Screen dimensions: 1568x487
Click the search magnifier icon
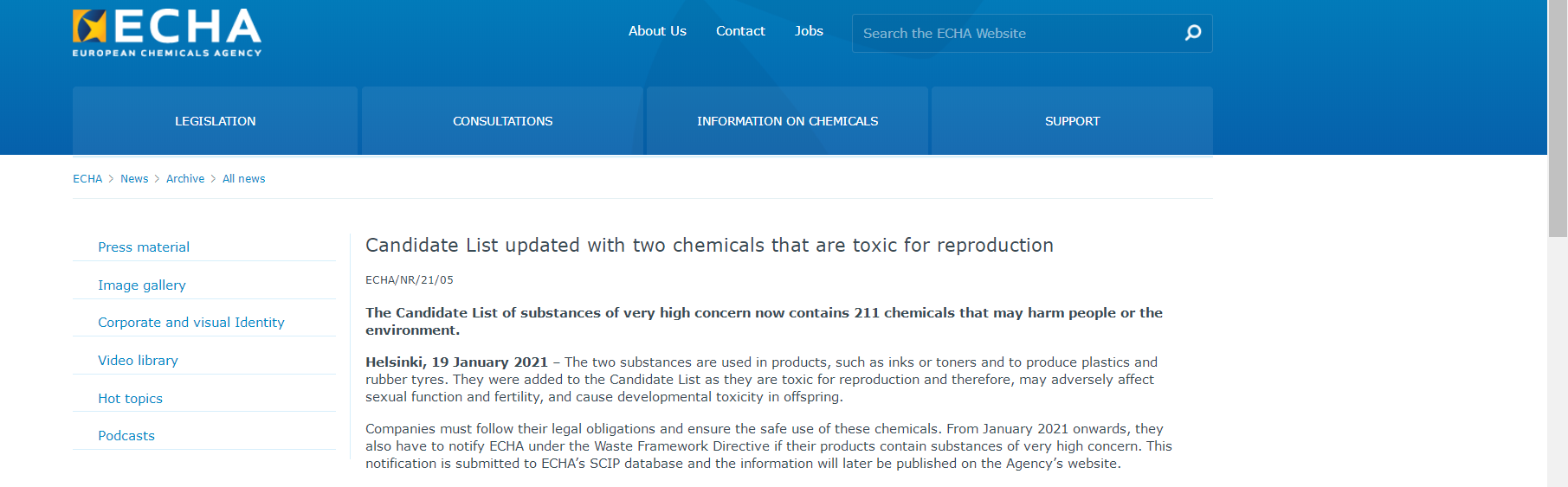pyautogui.click(x=1193, y=33)
